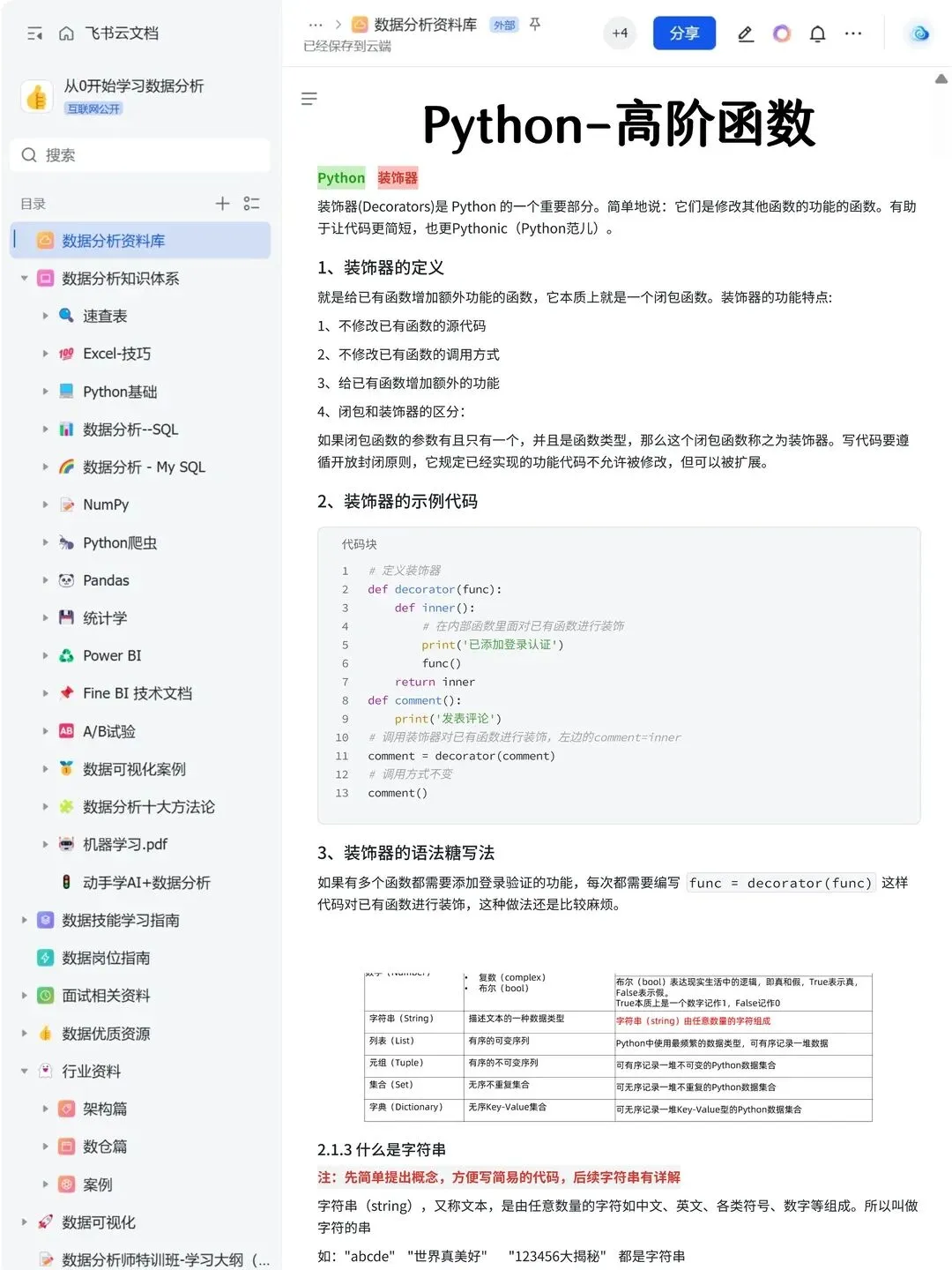
Task: Expand the Excel-技巧 tree item
Action: [45, 354]
